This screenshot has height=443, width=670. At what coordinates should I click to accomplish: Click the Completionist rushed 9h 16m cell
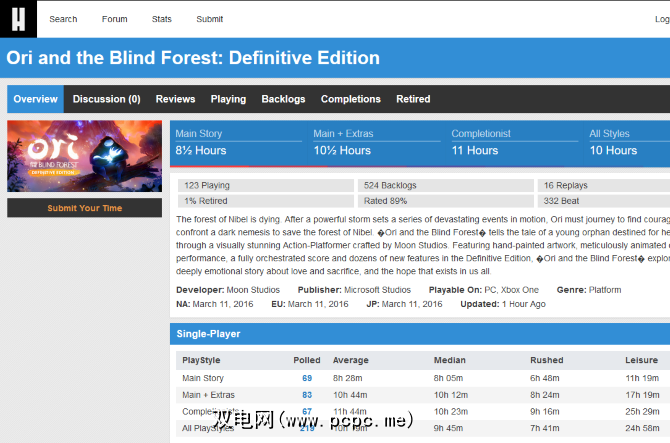(545, 411)
